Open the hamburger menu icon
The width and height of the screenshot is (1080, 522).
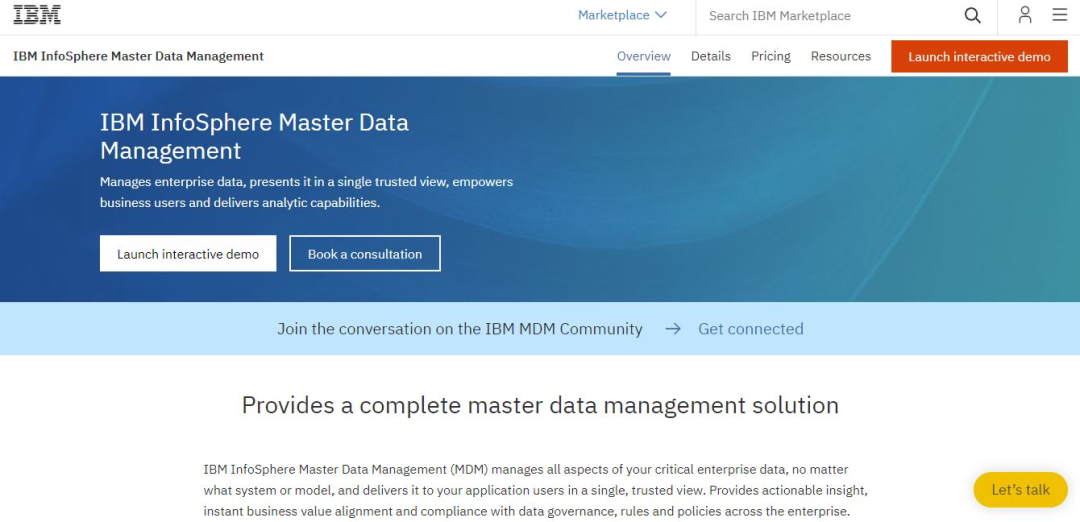[x=1059, y=14]
